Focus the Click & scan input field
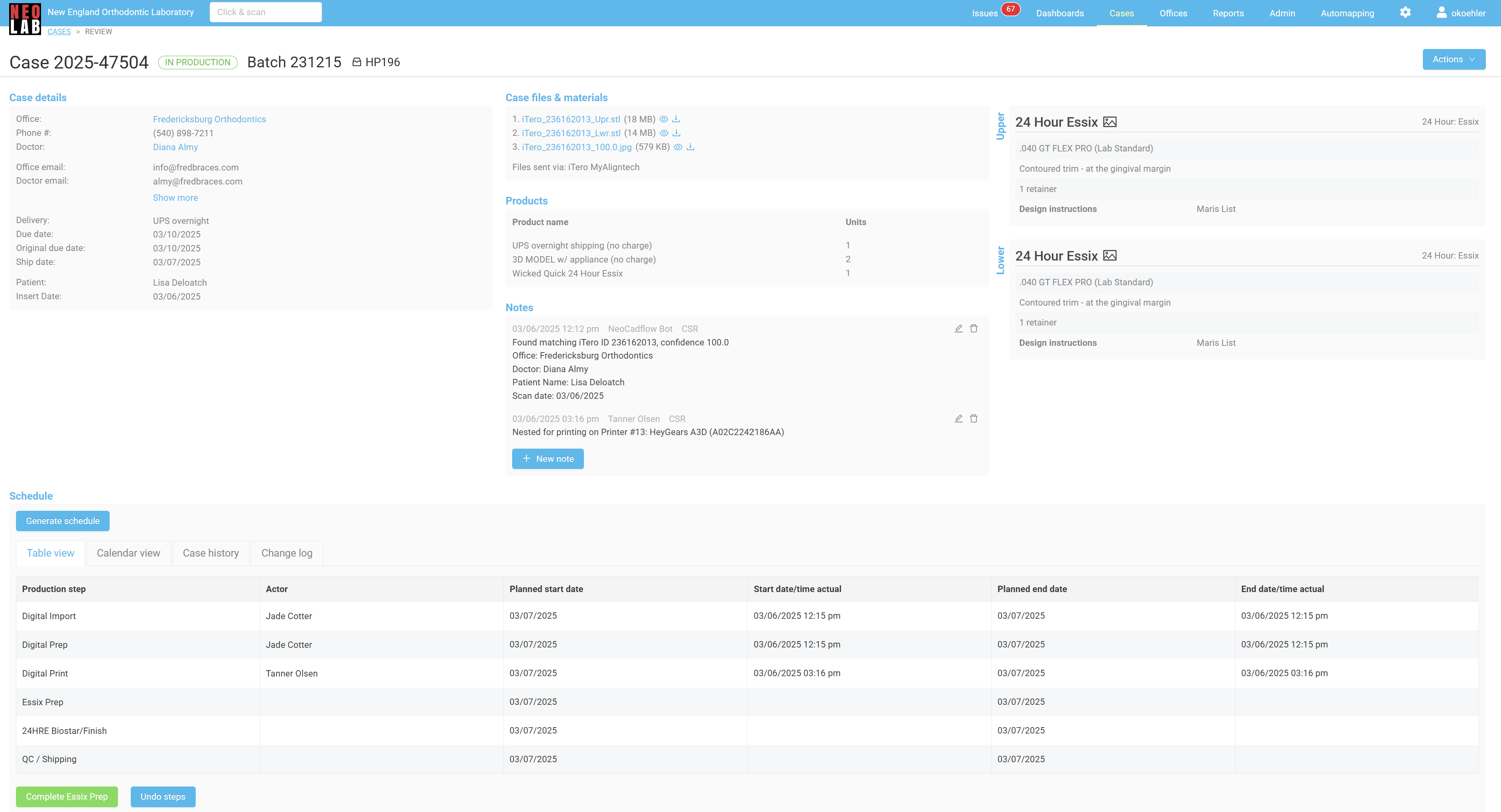 click(x=266, y=12)
